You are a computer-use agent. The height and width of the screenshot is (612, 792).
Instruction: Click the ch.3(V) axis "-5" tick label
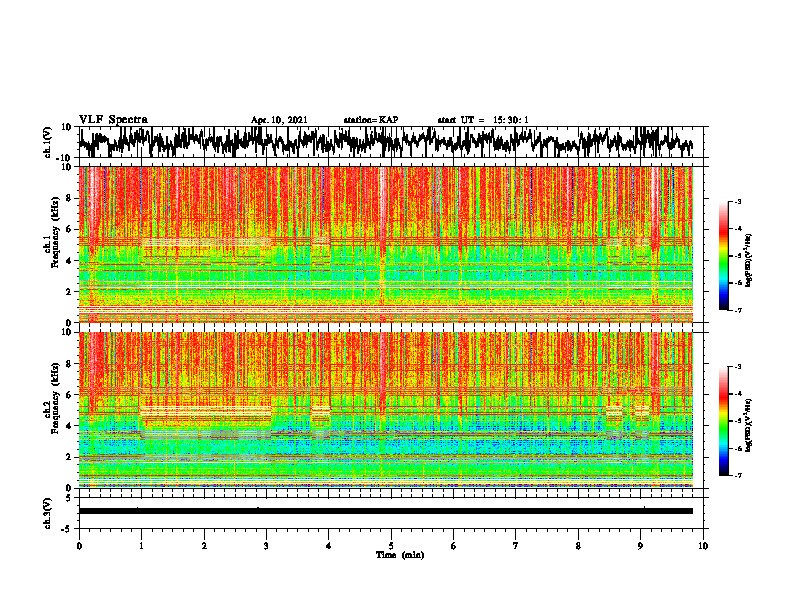coord(67,529)
